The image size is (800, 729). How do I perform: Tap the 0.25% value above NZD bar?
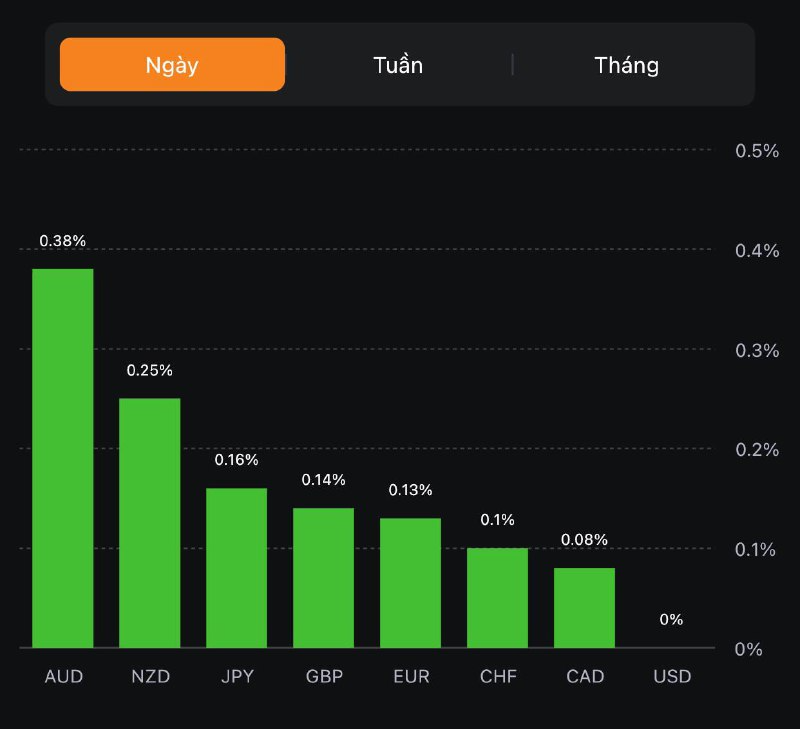150,370
